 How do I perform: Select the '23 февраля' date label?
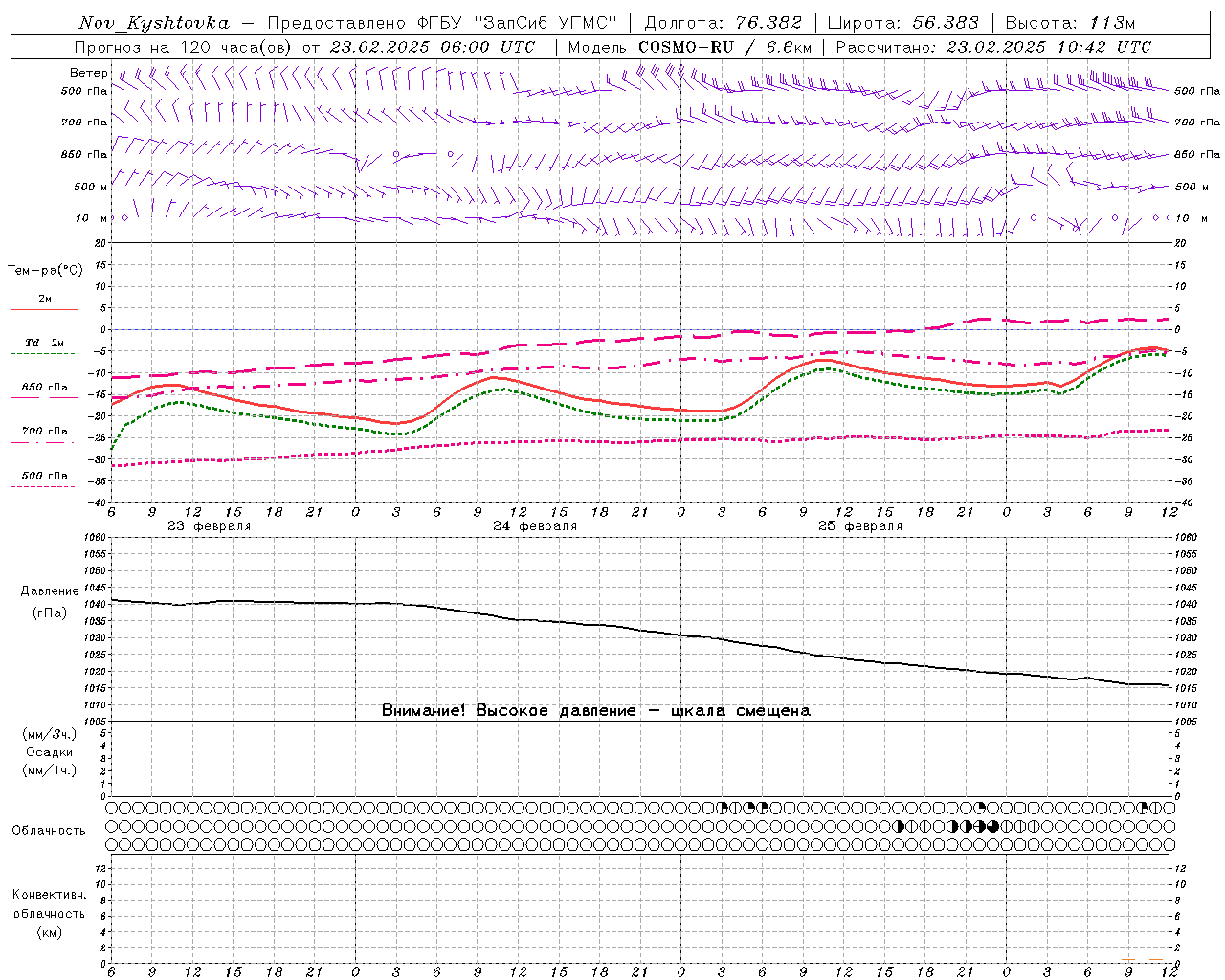[210, 526]
